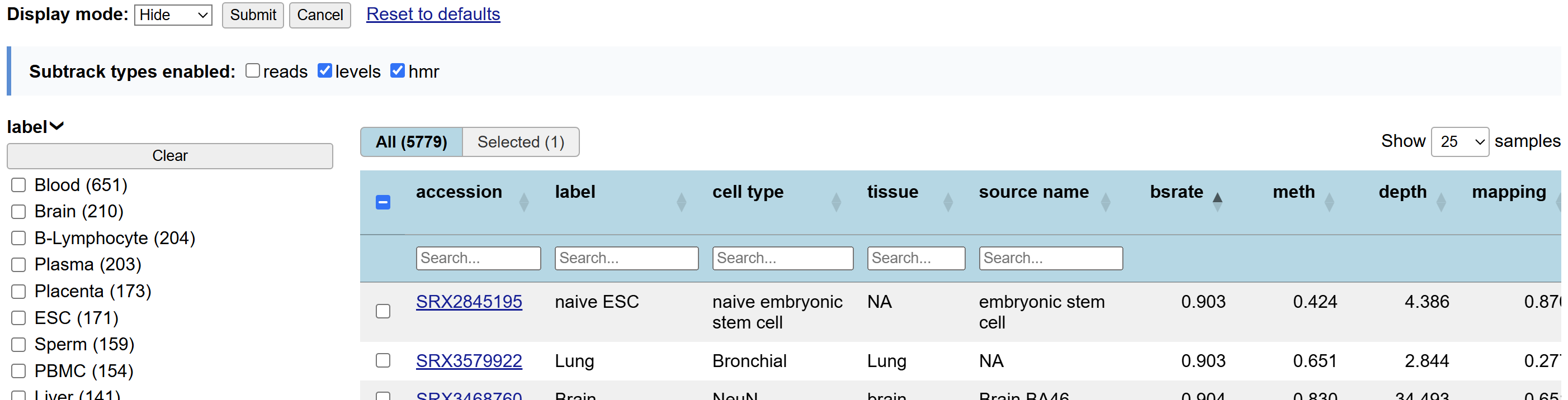Switch to the All (5779) tab
The image size is (1568, 400).
coord(413,142)
